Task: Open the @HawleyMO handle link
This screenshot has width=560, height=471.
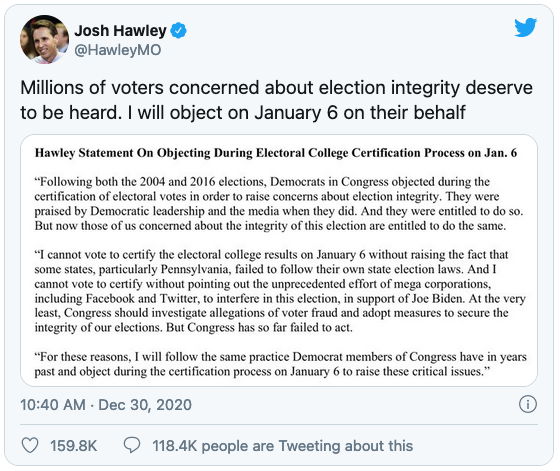Action: click(x=118, y=50)
